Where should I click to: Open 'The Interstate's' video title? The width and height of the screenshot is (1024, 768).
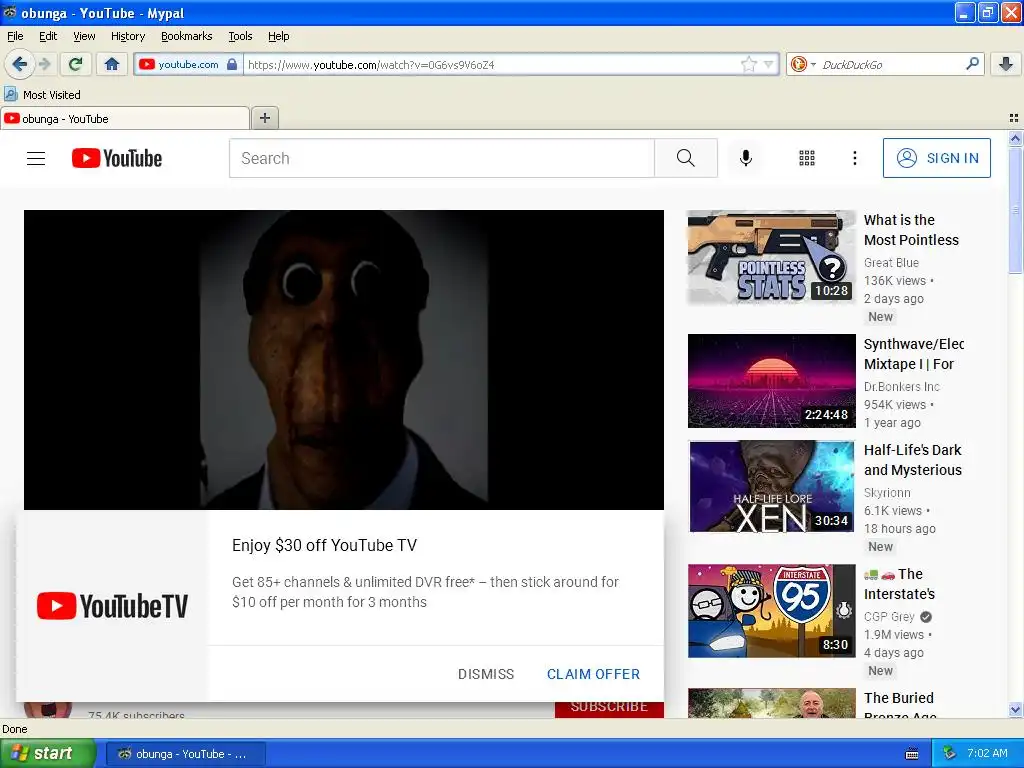pos(899,584)
